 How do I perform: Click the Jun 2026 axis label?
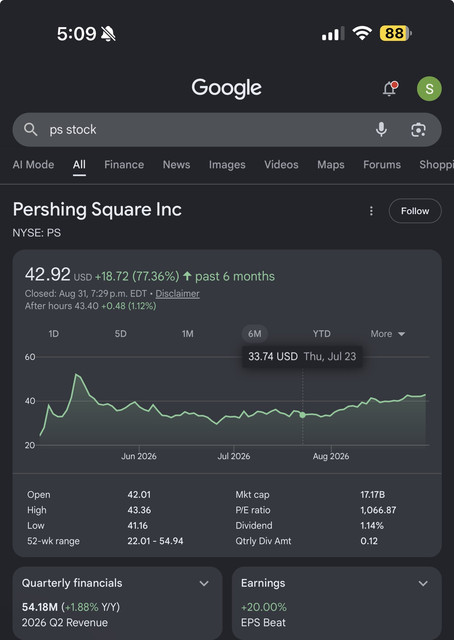[139, 456]
